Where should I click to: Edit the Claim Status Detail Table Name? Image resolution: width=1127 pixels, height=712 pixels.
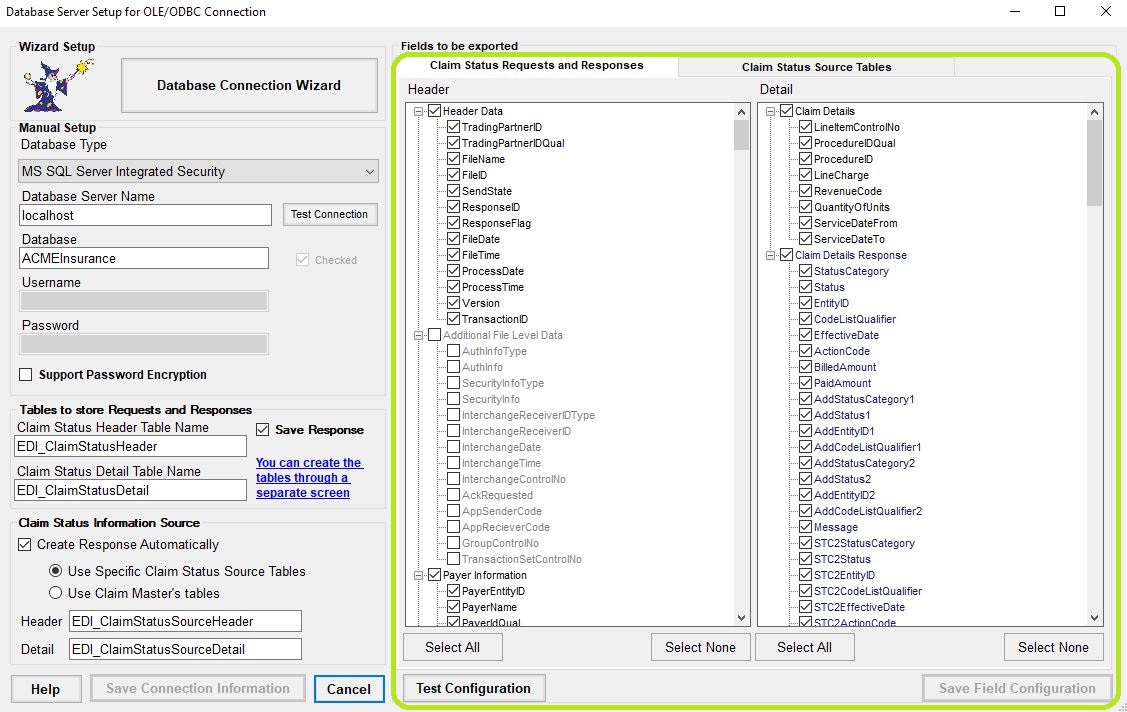[130, 491]
